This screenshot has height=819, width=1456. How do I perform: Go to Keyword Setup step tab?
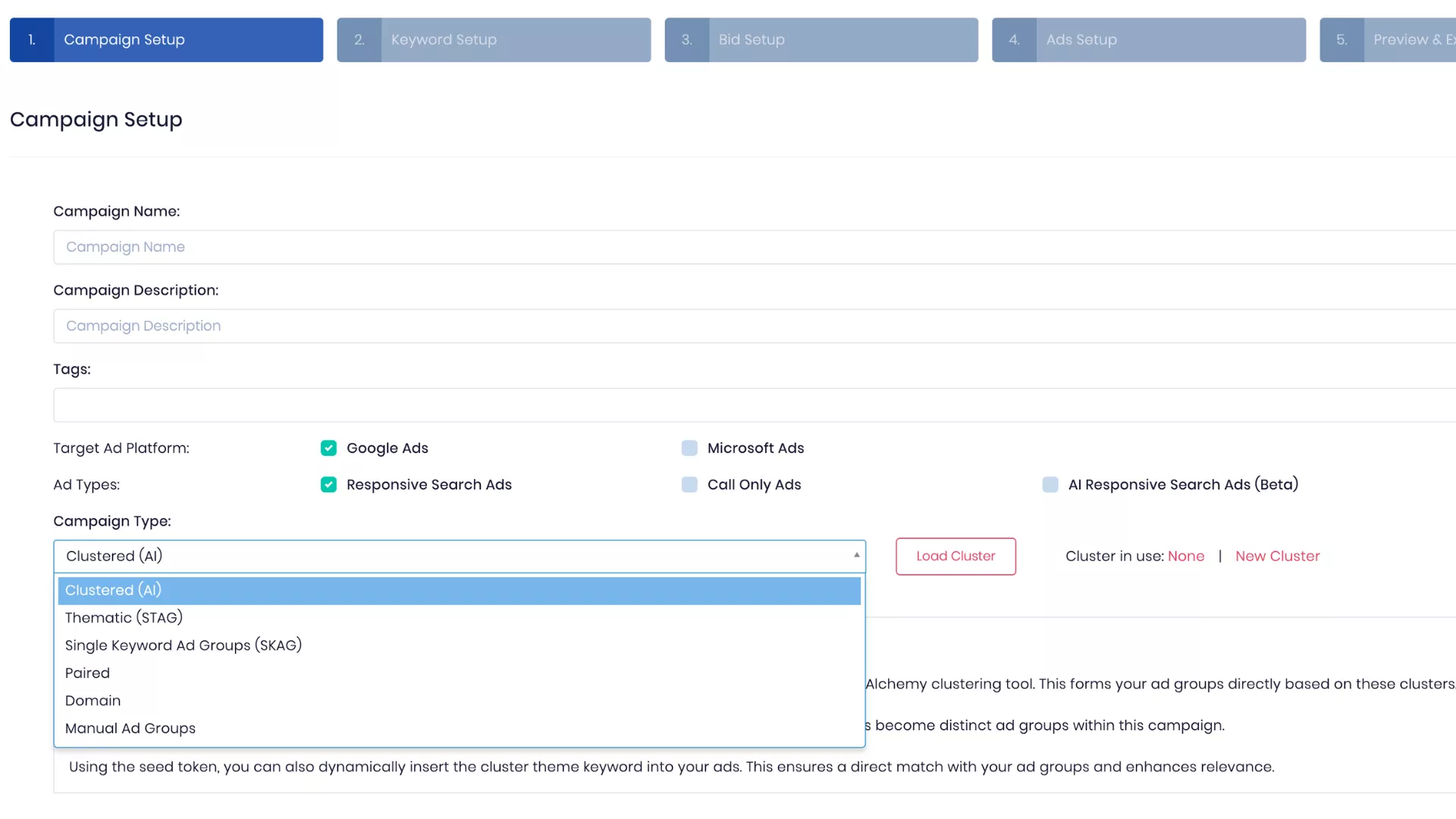pyautogui.click(x=494, y=39)
